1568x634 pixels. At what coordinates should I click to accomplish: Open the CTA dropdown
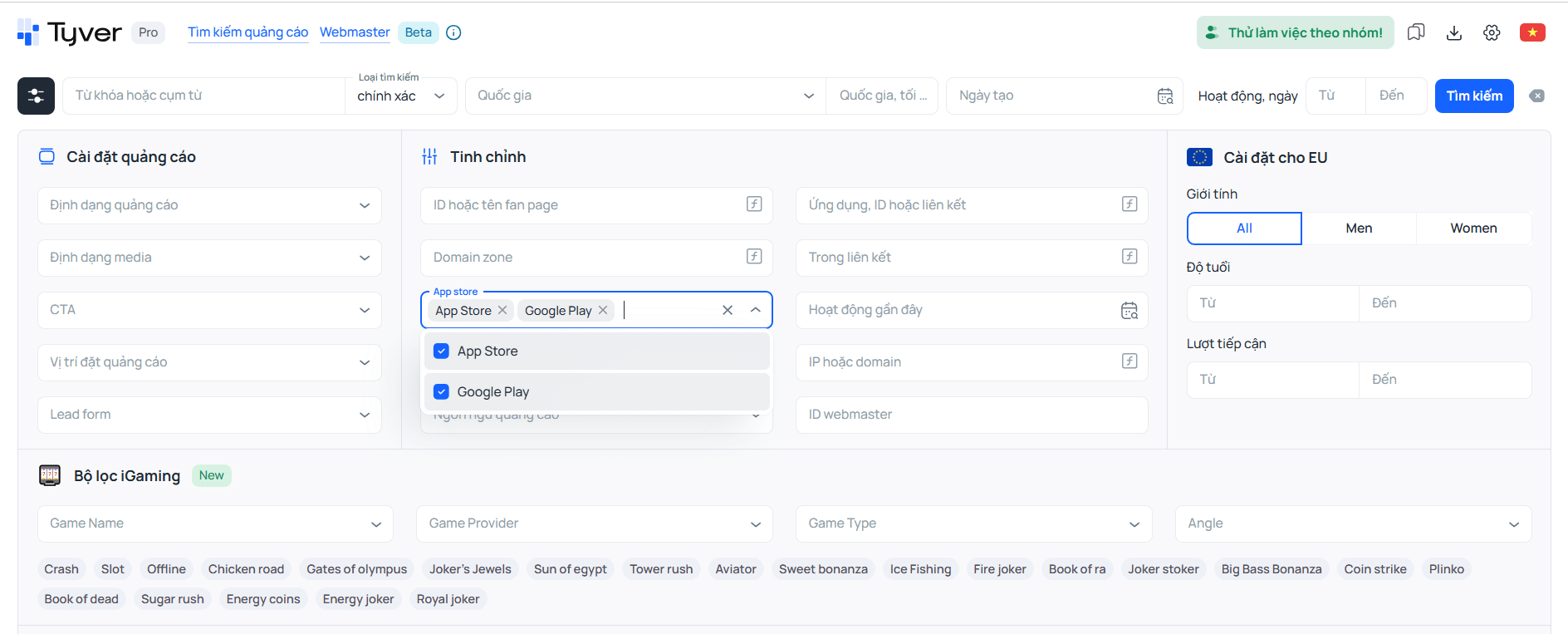[209, 310]
